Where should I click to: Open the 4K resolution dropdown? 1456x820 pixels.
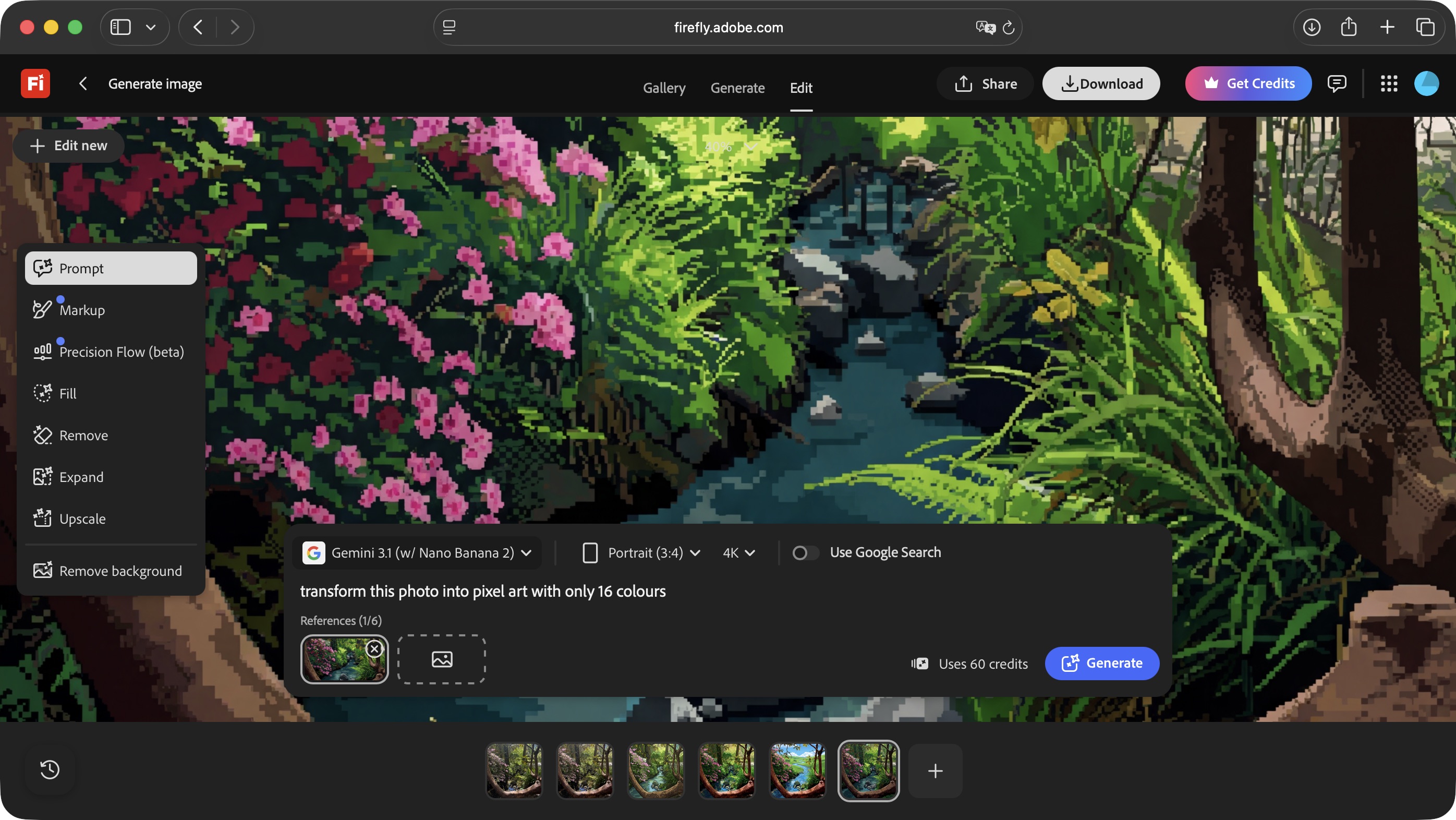click(739, 552)
